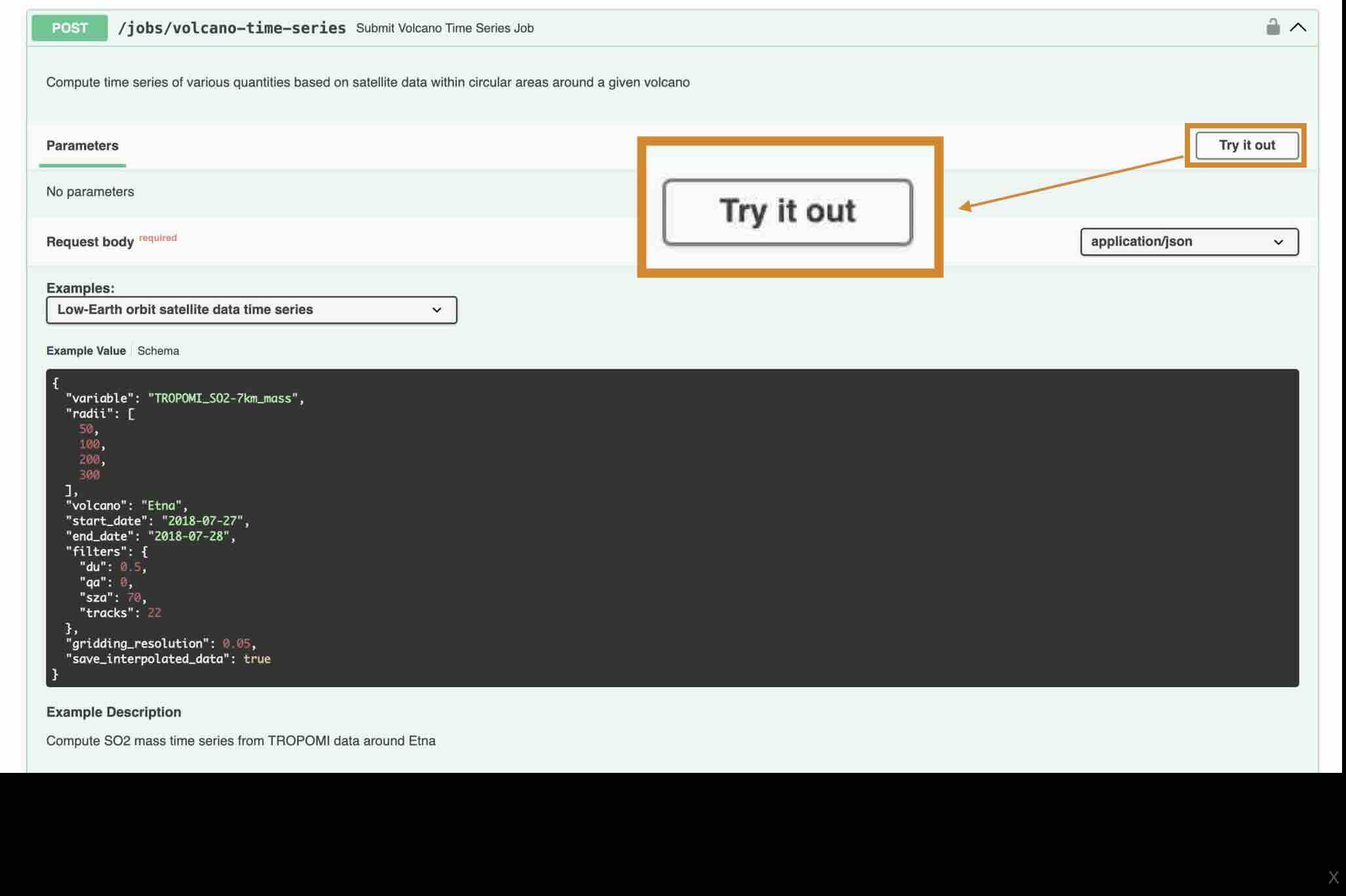
Task: Click the green POST method badge
Action: (x=69, y=28)
